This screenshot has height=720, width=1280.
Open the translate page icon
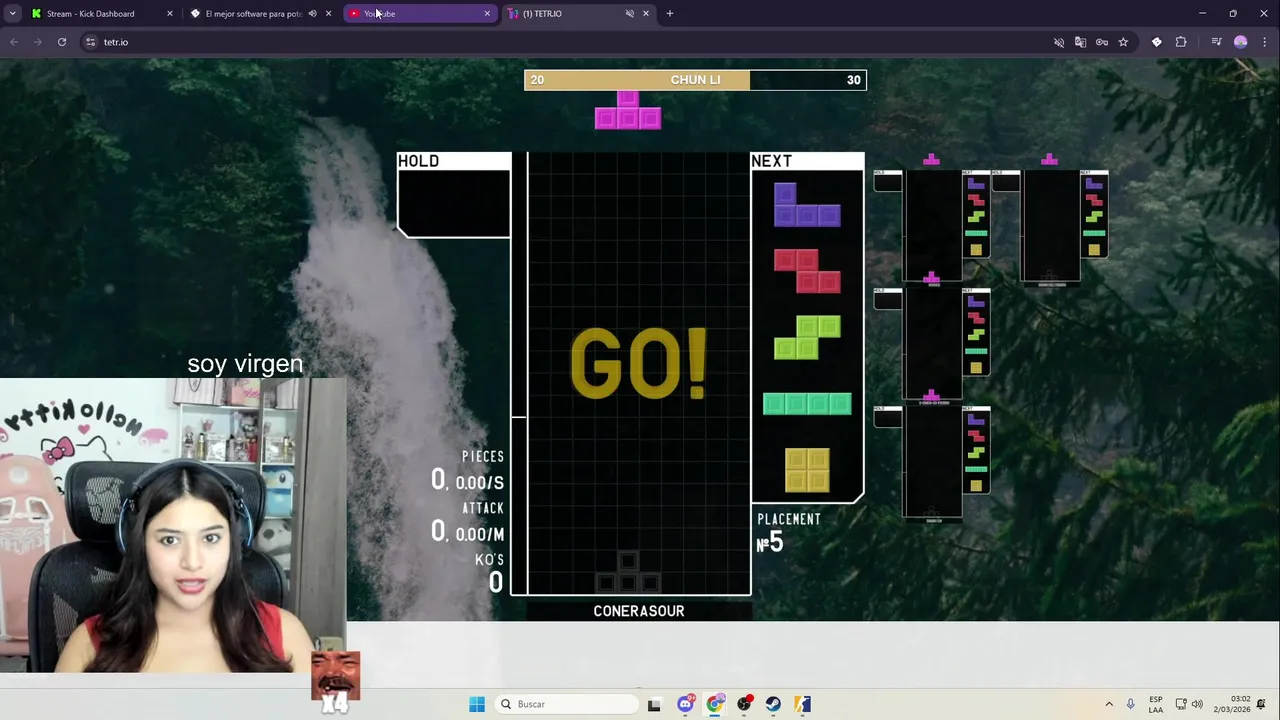pyautogui.click(x=1080, y=42)
